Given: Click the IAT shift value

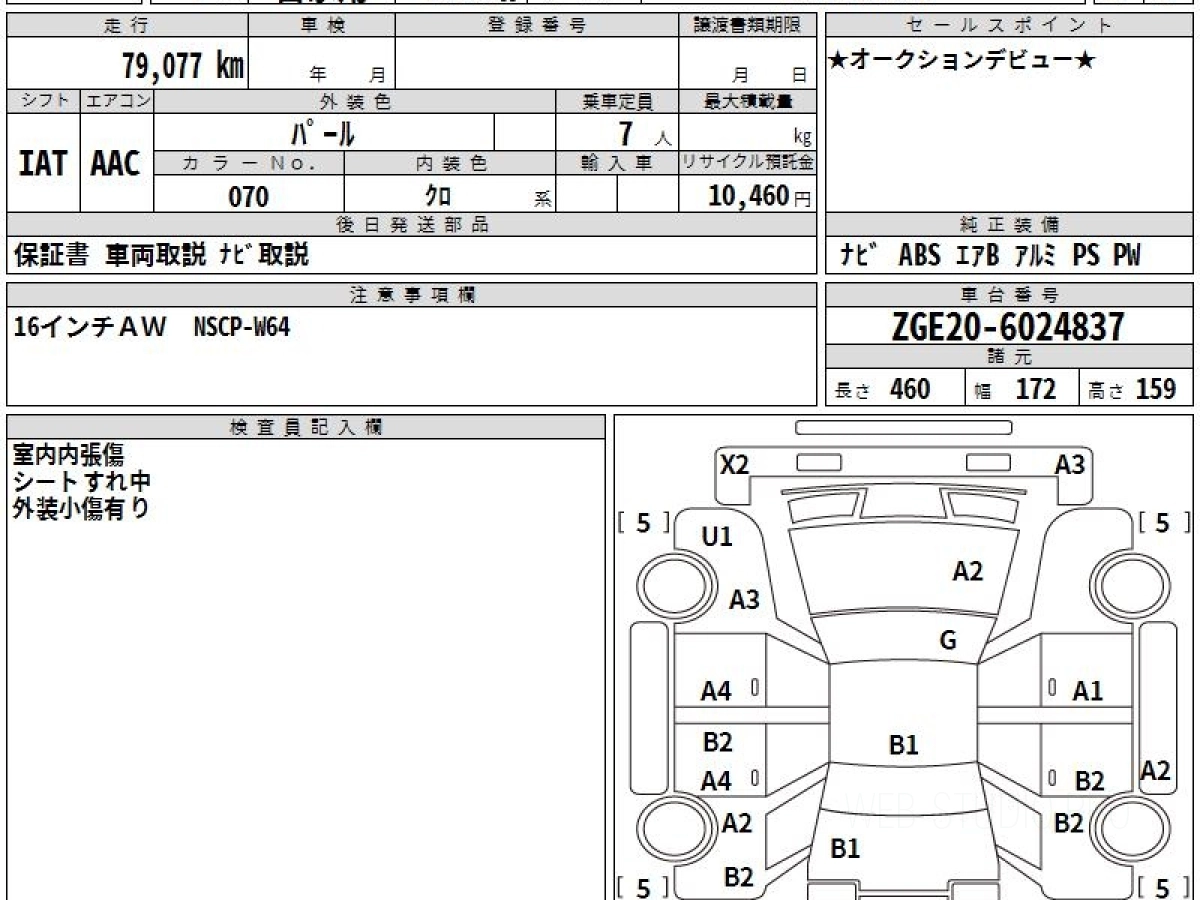Looking at the screenshot, I should point(43,164).
